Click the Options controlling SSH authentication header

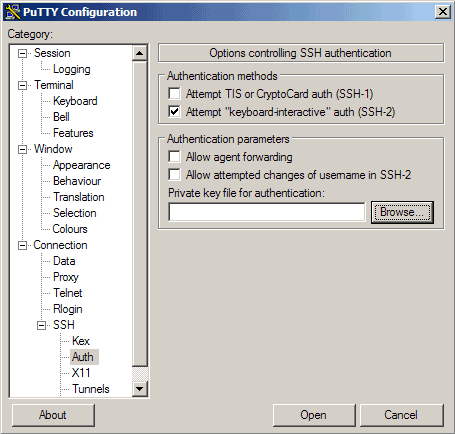click(301, 53)
